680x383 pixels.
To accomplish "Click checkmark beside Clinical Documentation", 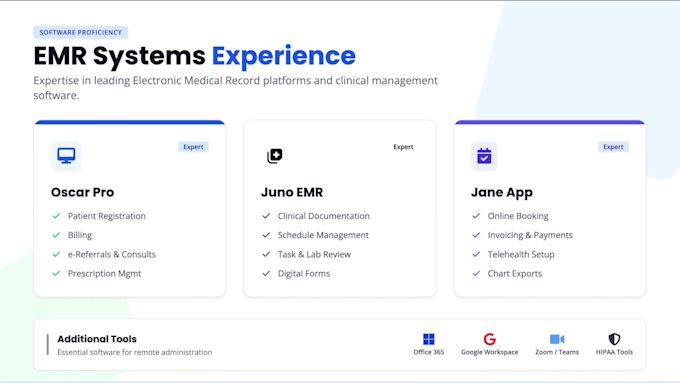I will pos(266,216).
